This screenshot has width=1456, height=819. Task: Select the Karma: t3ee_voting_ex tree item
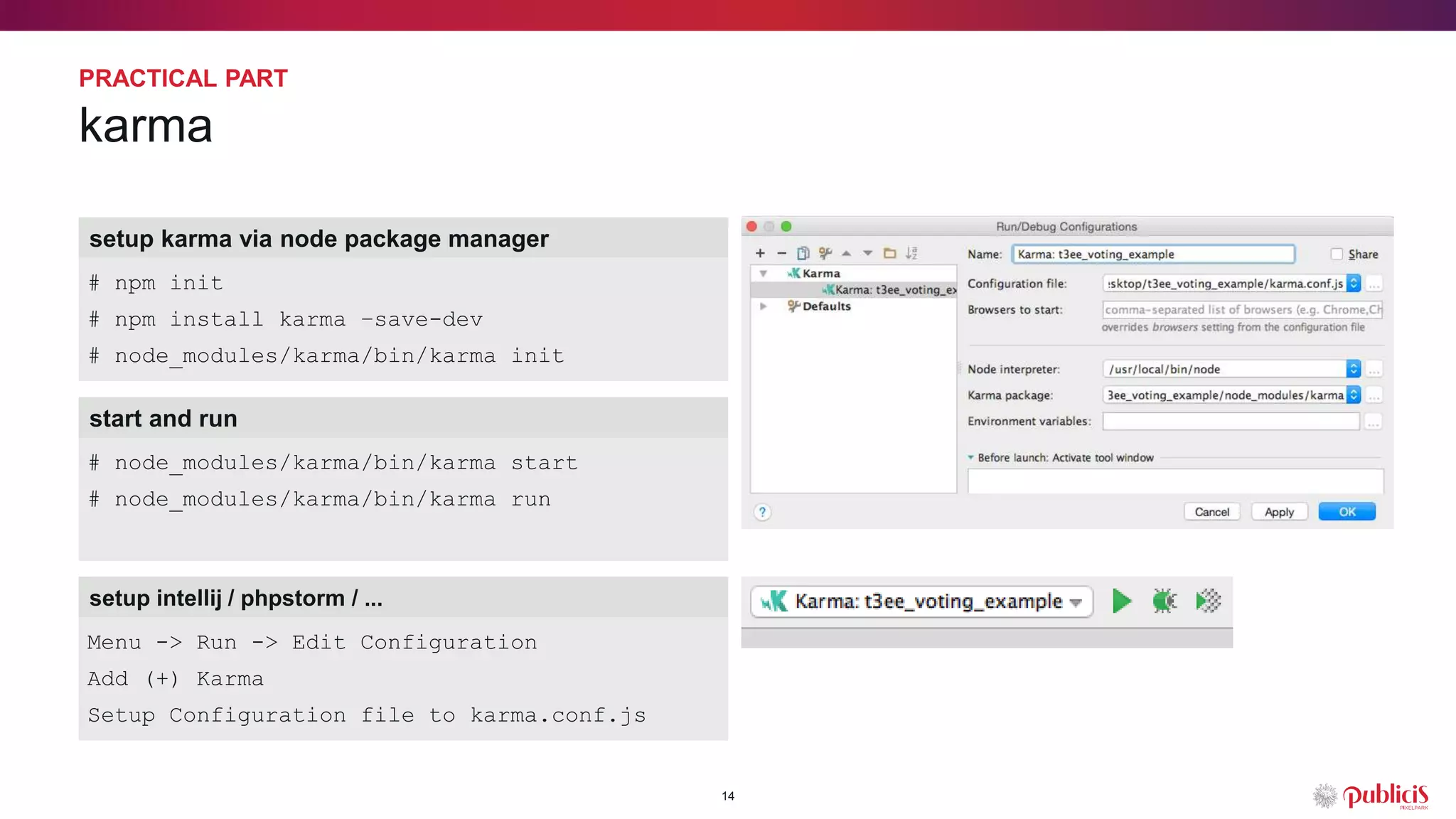point(854,289)
